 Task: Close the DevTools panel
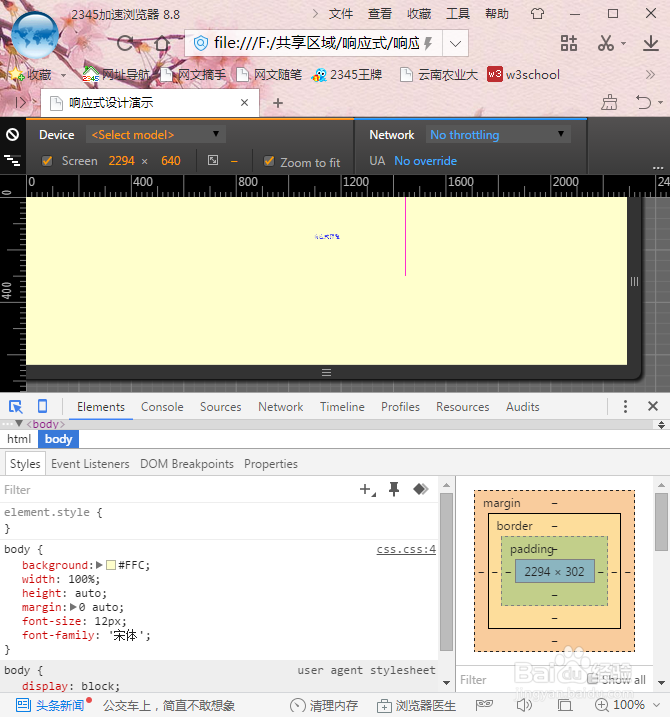[653, 406]
